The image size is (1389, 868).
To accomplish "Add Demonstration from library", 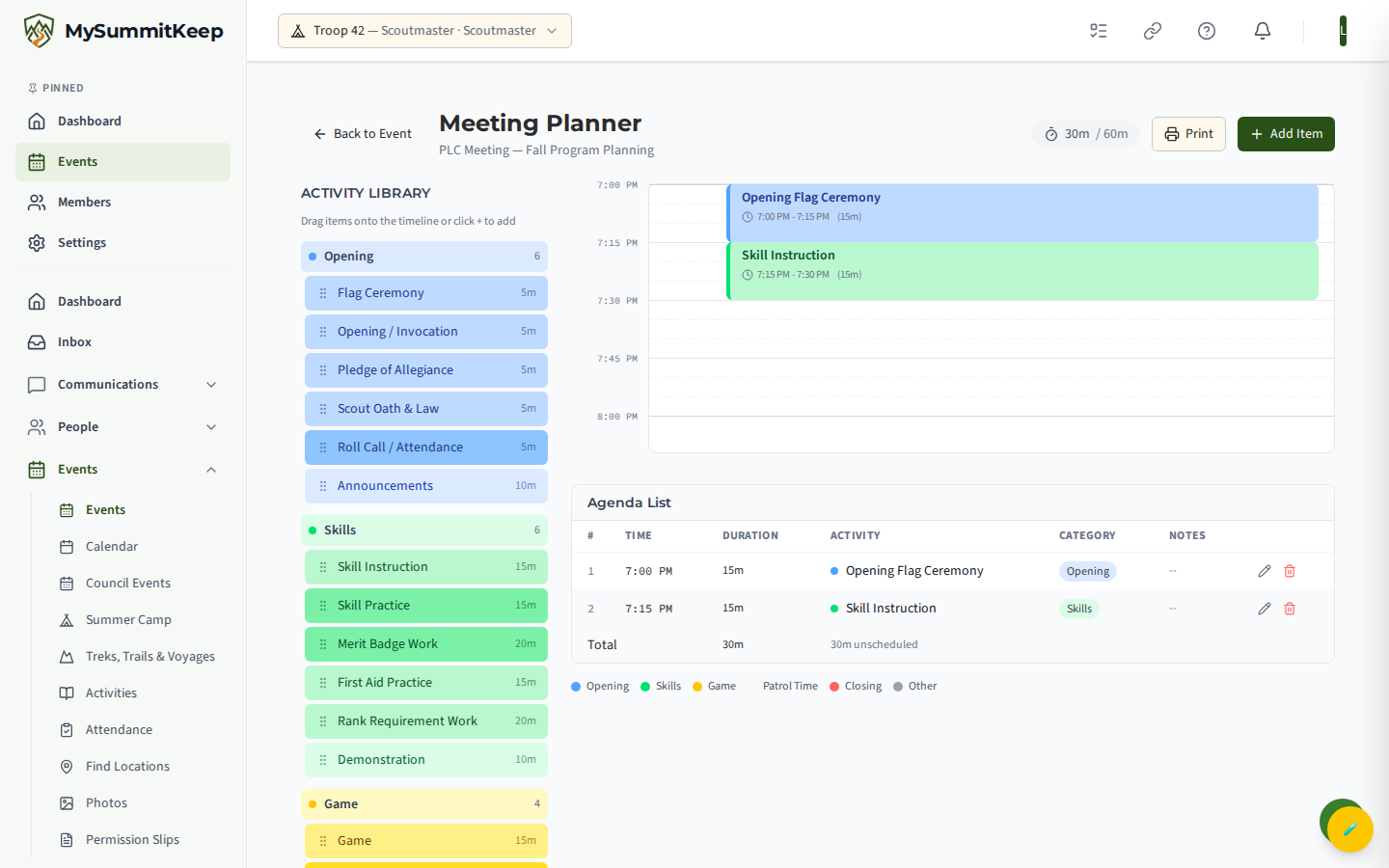I will click(426, 760).
